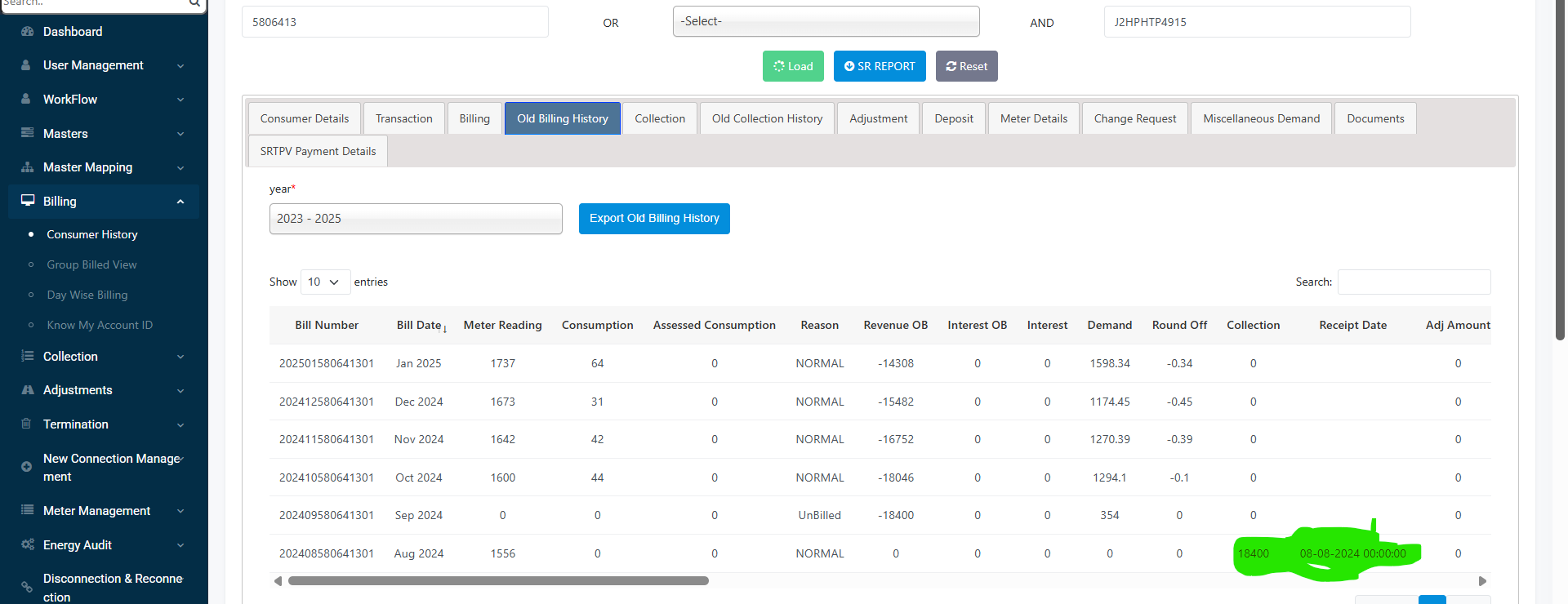The image size is (1568, 604).
Task: Open the Show entries count dropdown
Action: click(x=325, y=282)
